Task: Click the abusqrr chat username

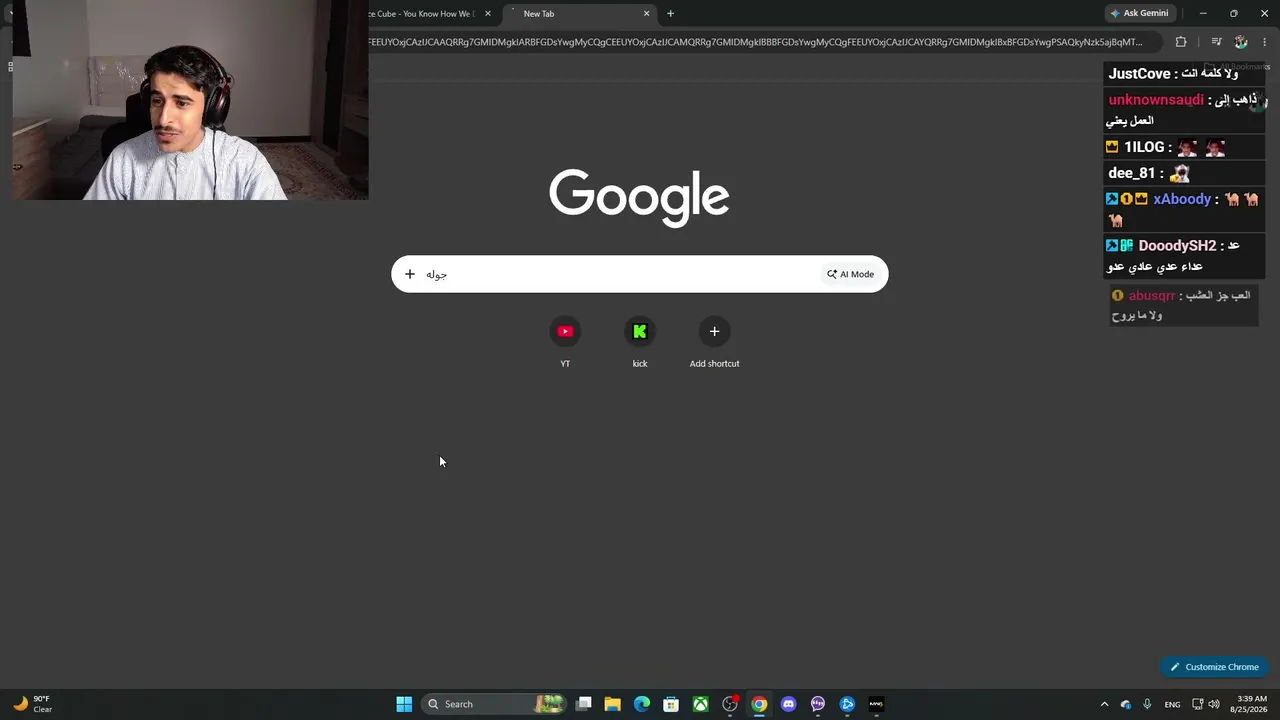Action: point(1152,296)
